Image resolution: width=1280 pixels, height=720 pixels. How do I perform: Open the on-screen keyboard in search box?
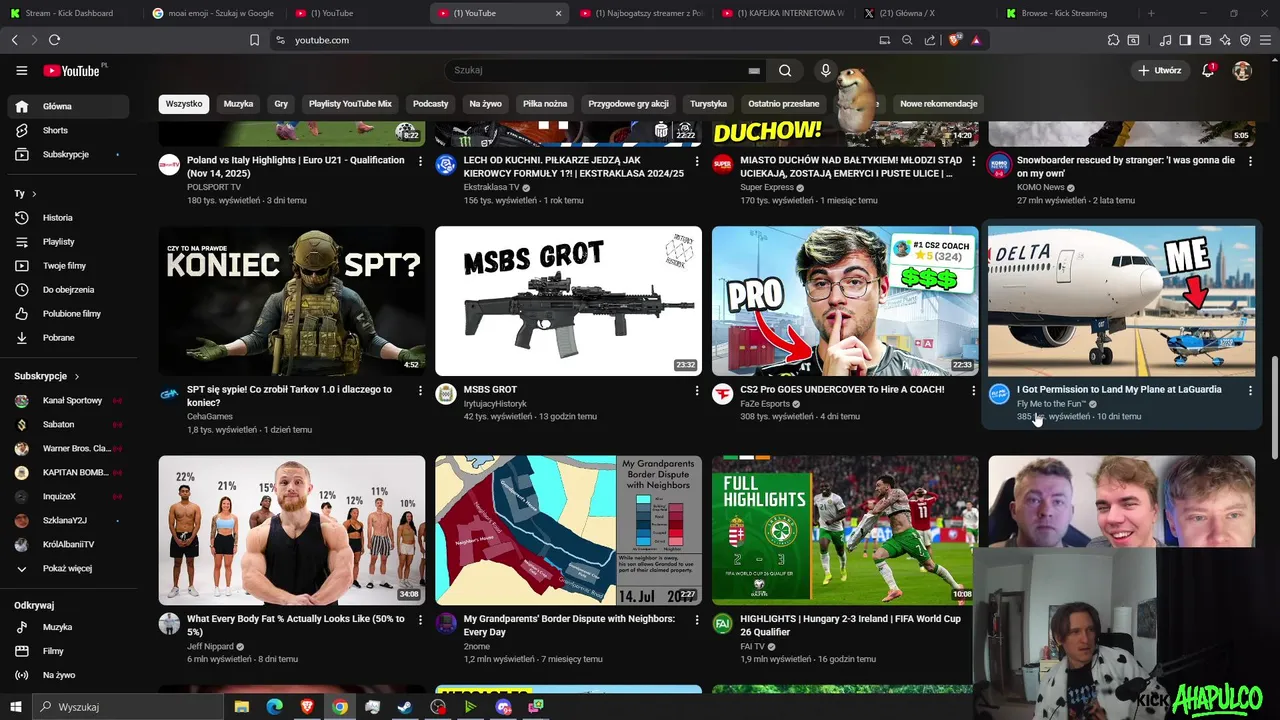(x=754, y=71)
